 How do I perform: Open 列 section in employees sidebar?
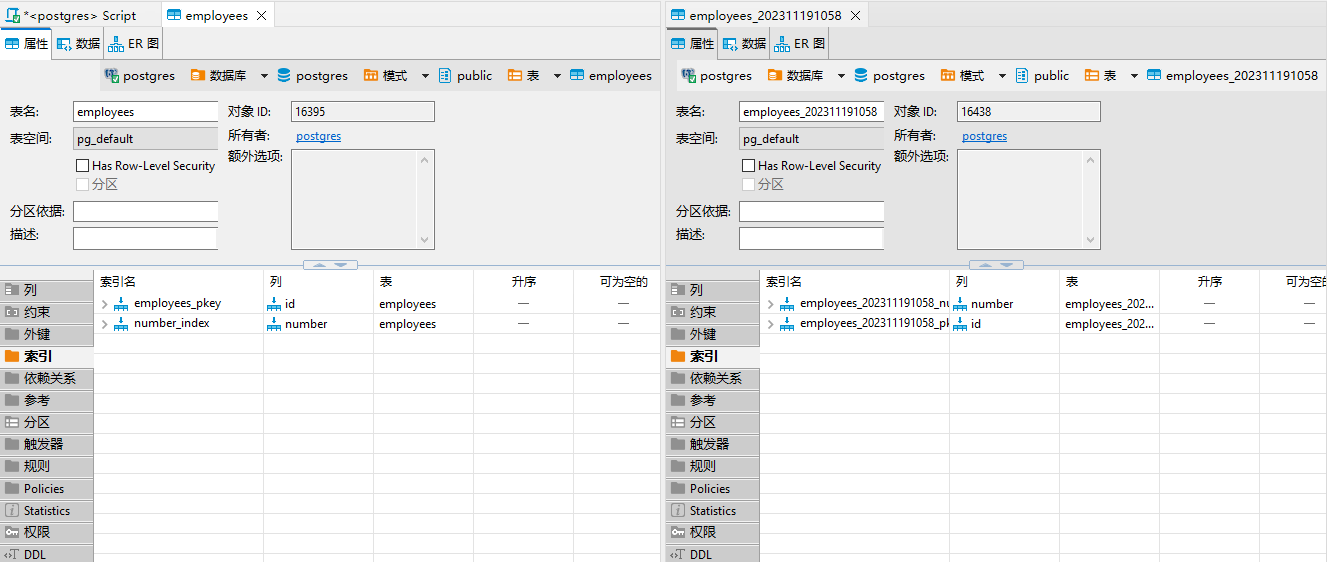click(46, 290)
